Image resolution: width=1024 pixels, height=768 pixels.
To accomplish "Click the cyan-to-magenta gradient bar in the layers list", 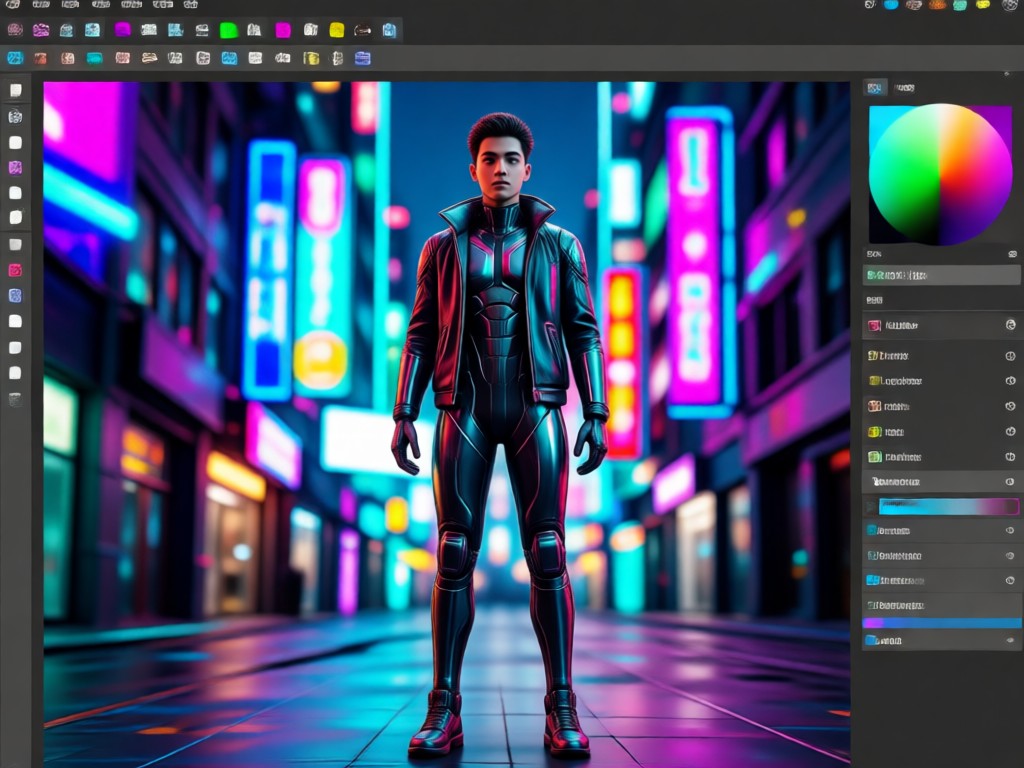I will 949,506.
